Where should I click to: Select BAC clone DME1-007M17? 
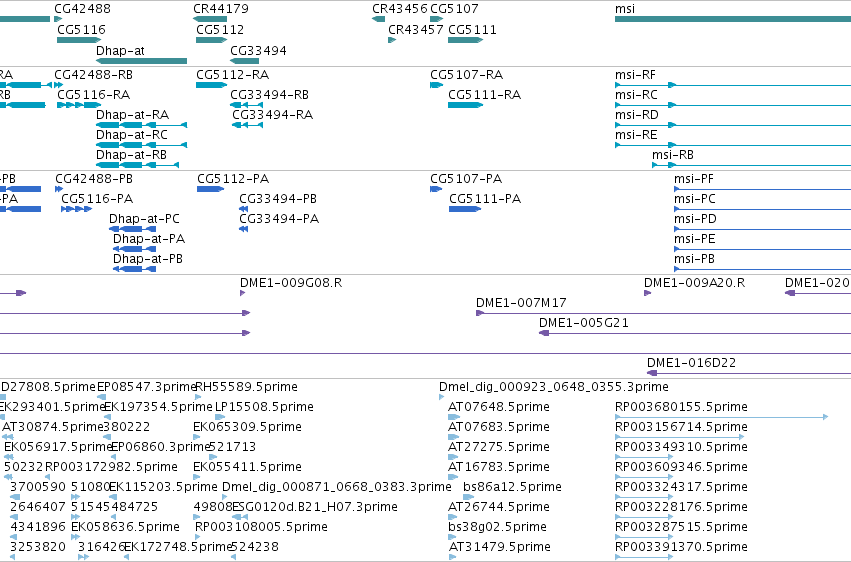pos(663,313)
